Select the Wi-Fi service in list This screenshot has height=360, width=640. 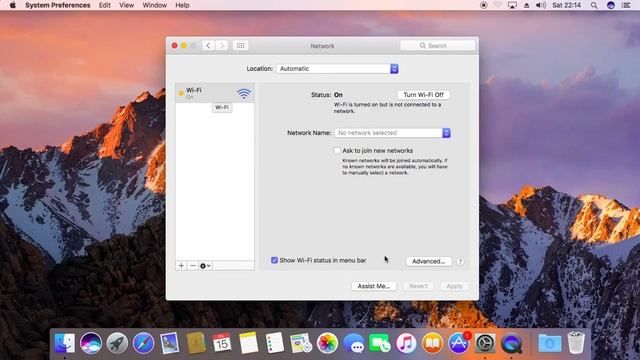(x=215, y=93)
